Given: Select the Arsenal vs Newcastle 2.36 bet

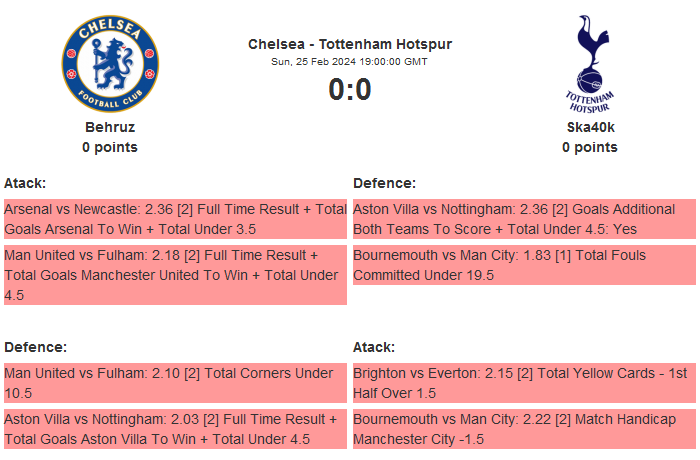Looking at the screenshot, I should click(175, 219).
